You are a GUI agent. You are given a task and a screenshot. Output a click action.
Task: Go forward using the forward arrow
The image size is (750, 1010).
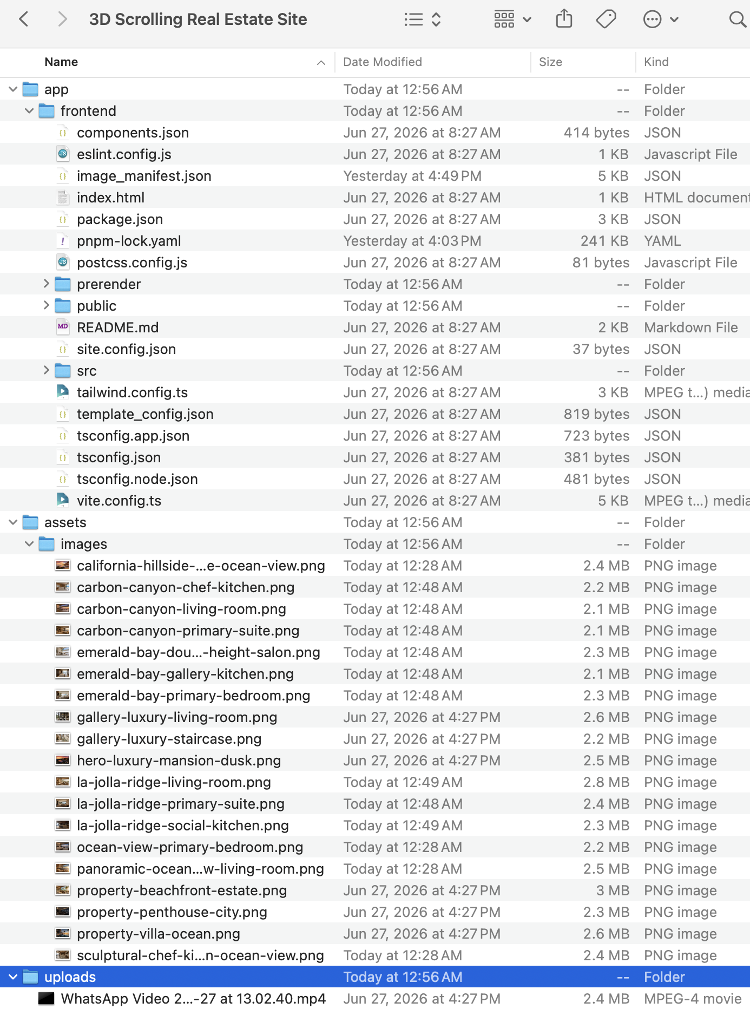62,19
